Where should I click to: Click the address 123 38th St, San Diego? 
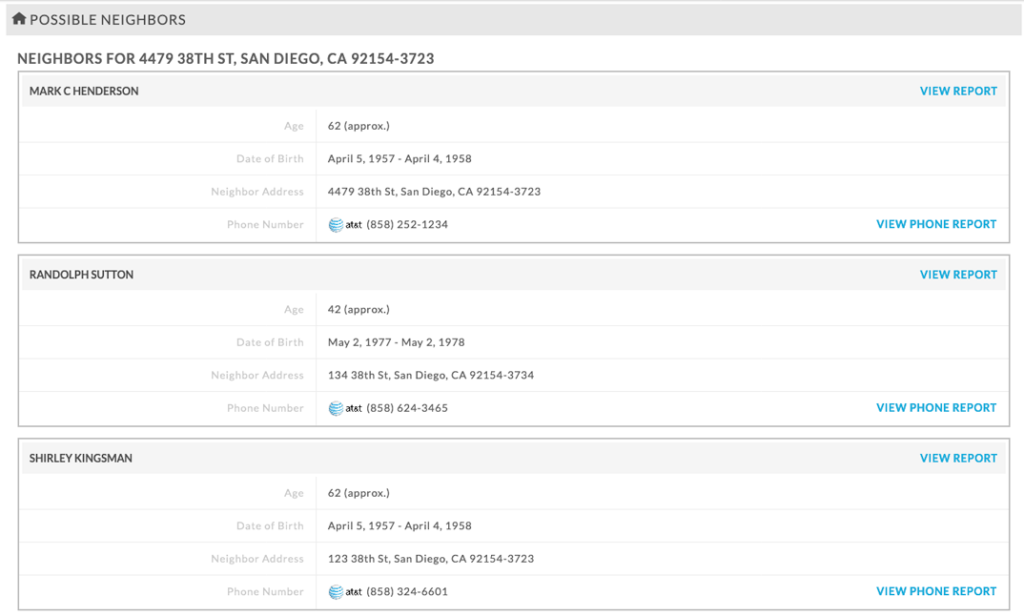(431, 559)
